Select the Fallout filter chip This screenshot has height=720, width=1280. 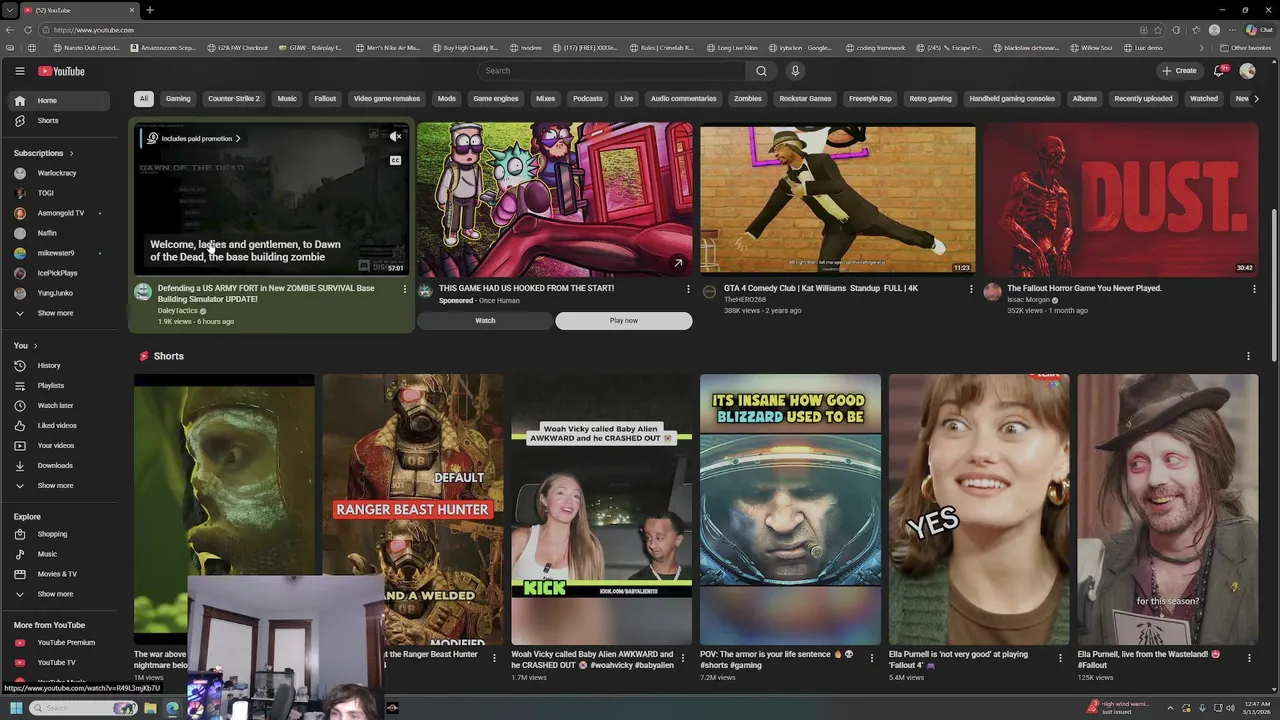pos(325,99)
